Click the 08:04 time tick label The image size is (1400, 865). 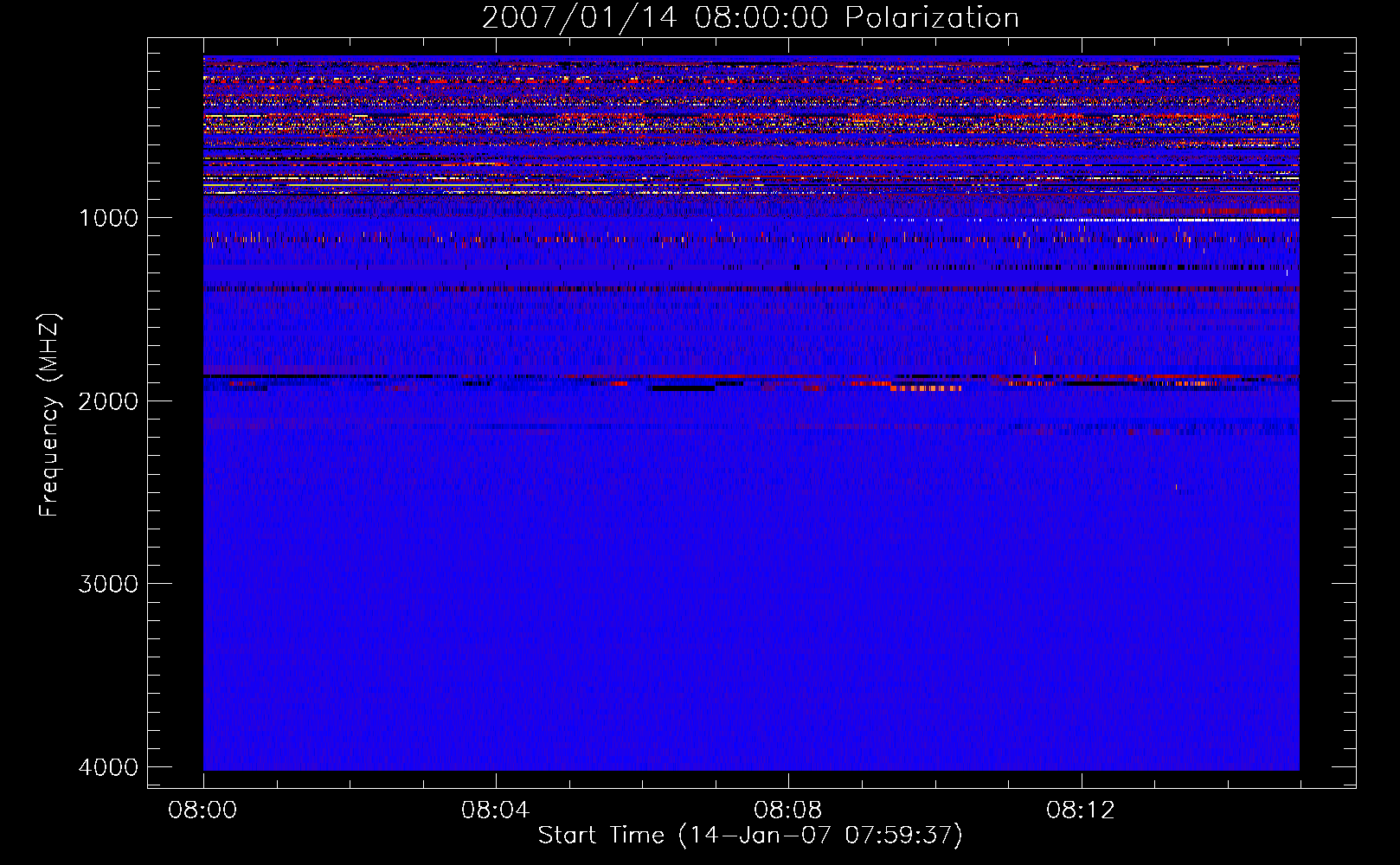(495, 811)
